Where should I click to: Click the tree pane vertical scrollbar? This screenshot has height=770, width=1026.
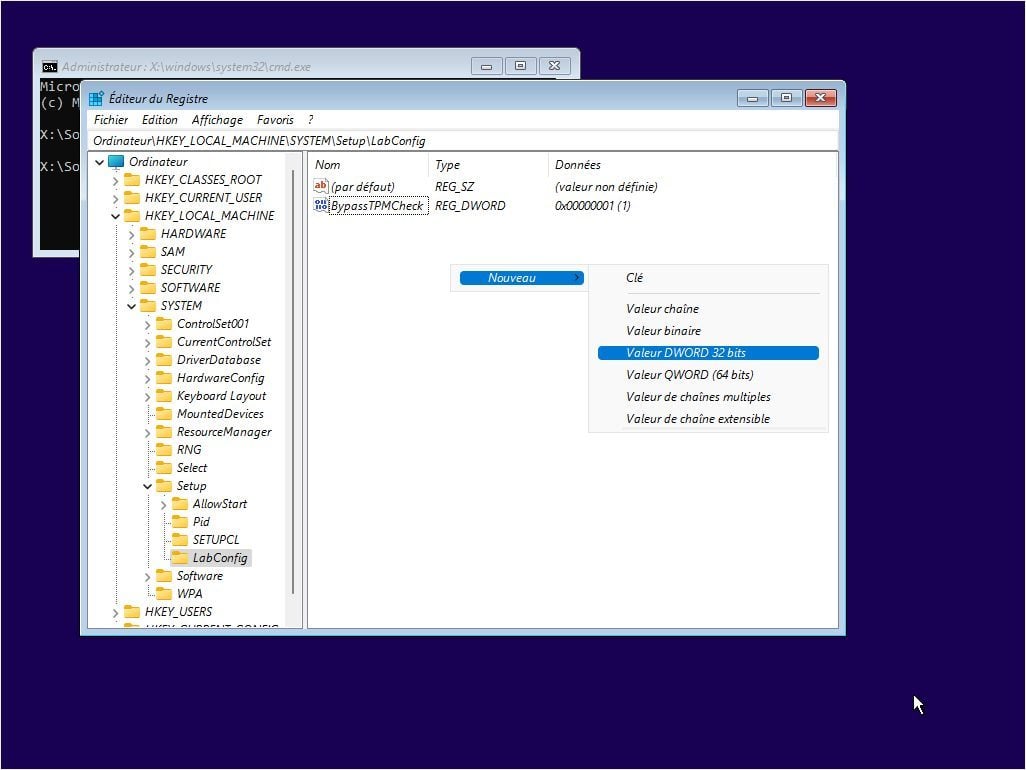[x=292, y=383]
